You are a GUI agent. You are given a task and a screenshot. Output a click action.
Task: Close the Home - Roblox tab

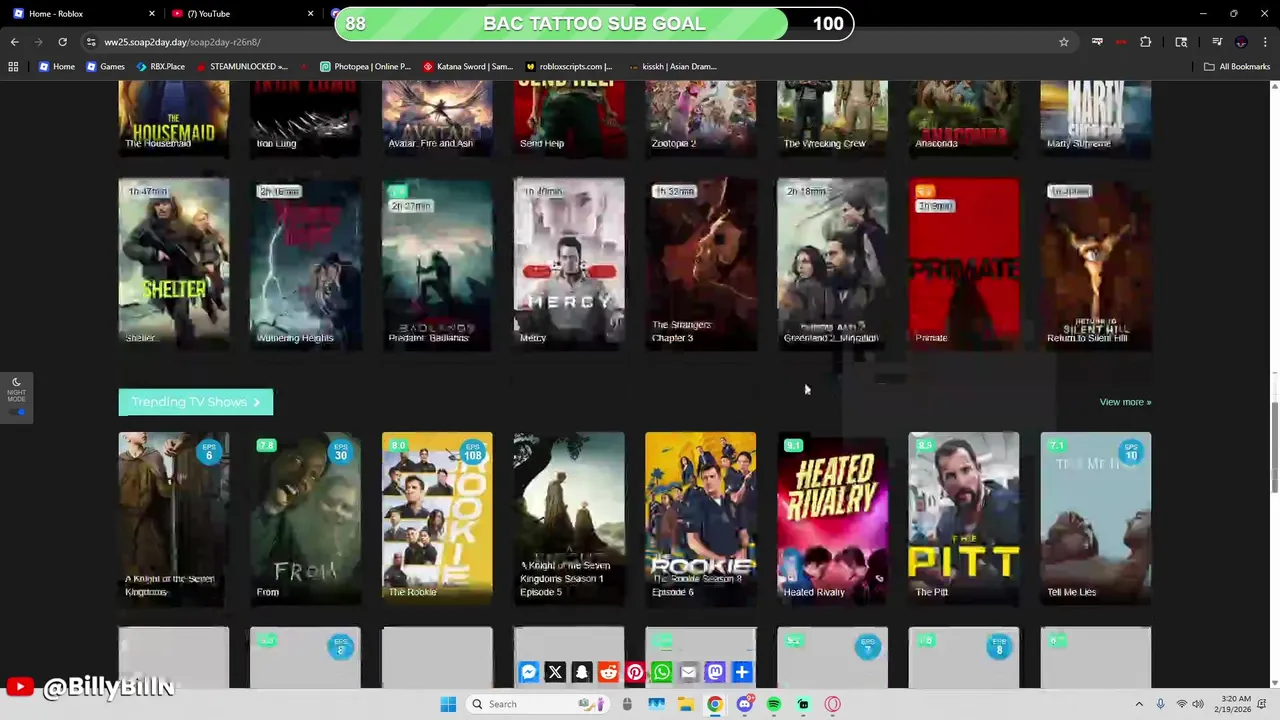click(152, 13)
